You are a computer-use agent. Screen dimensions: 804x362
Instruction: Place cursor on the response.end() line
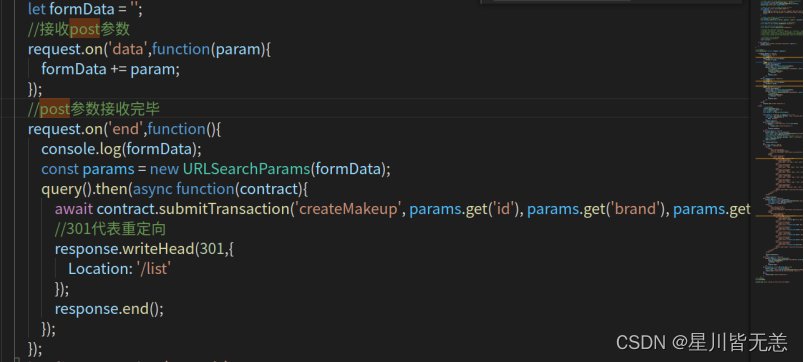pyautogui.click(x=109, y=309)
